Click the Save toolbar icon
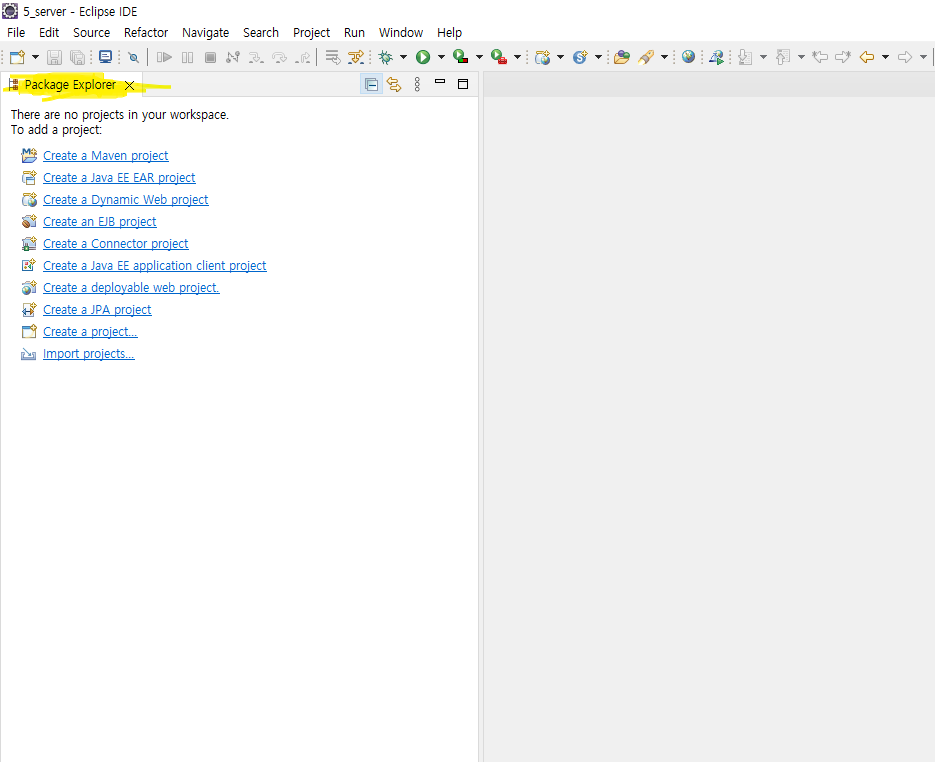Image resolution: width=935 pixels, height=762 pixels. (54, 57)
